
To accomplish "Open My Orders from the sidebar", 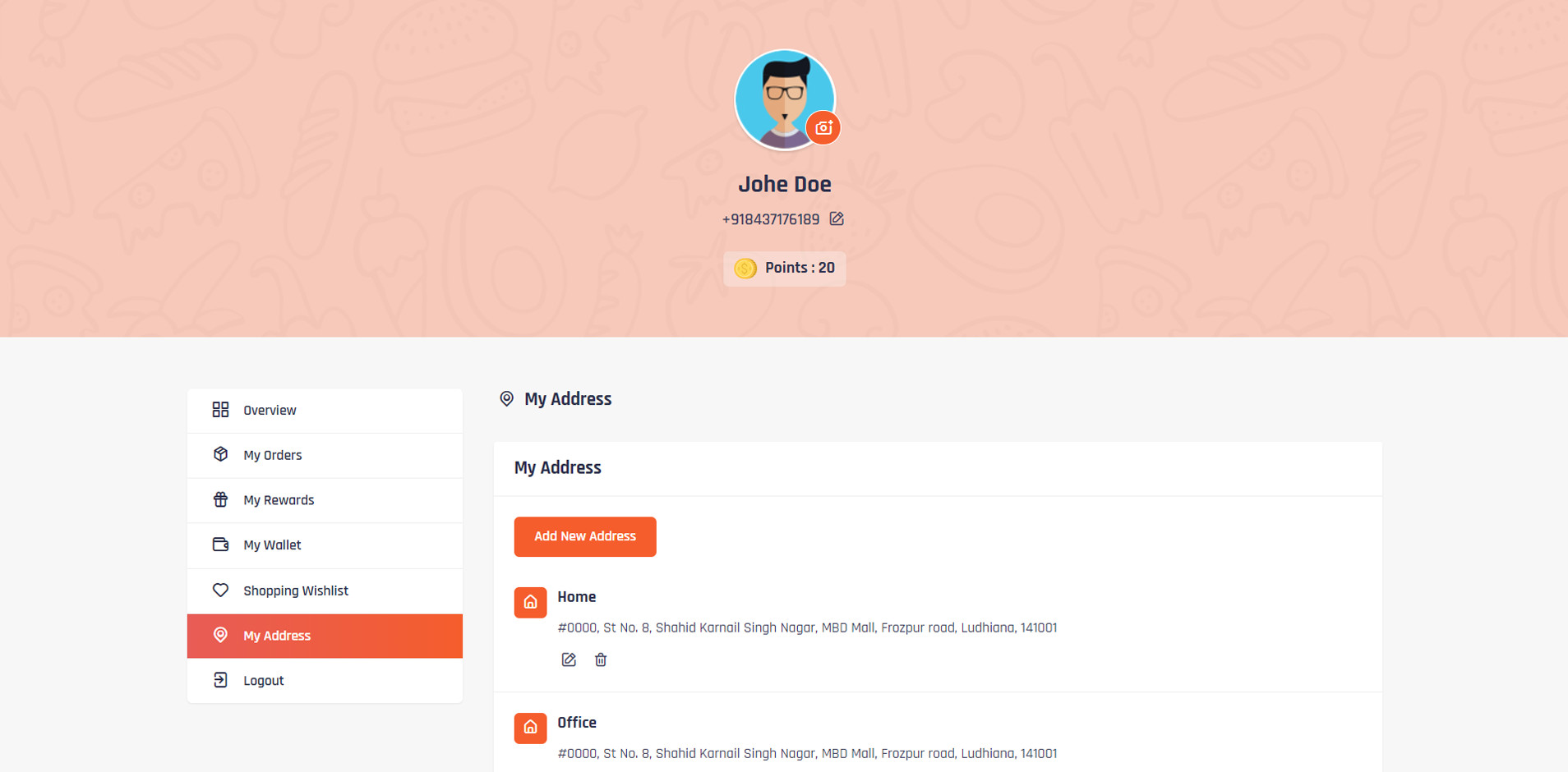I will (273, 455).
